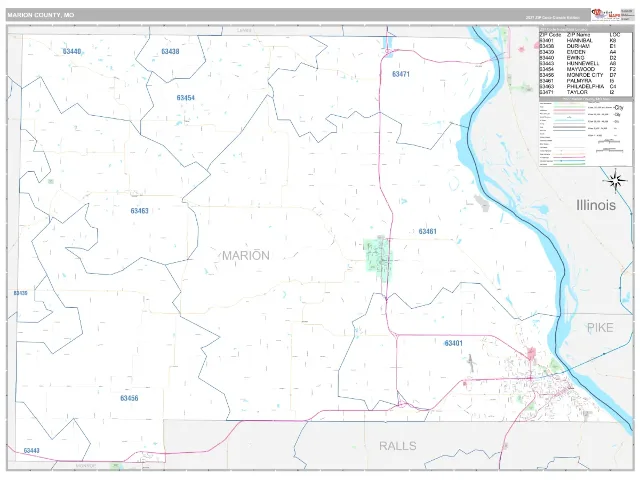The image size is (640, 480).
Task: Select ZIP code label 63463 on map
Action: 140,211
